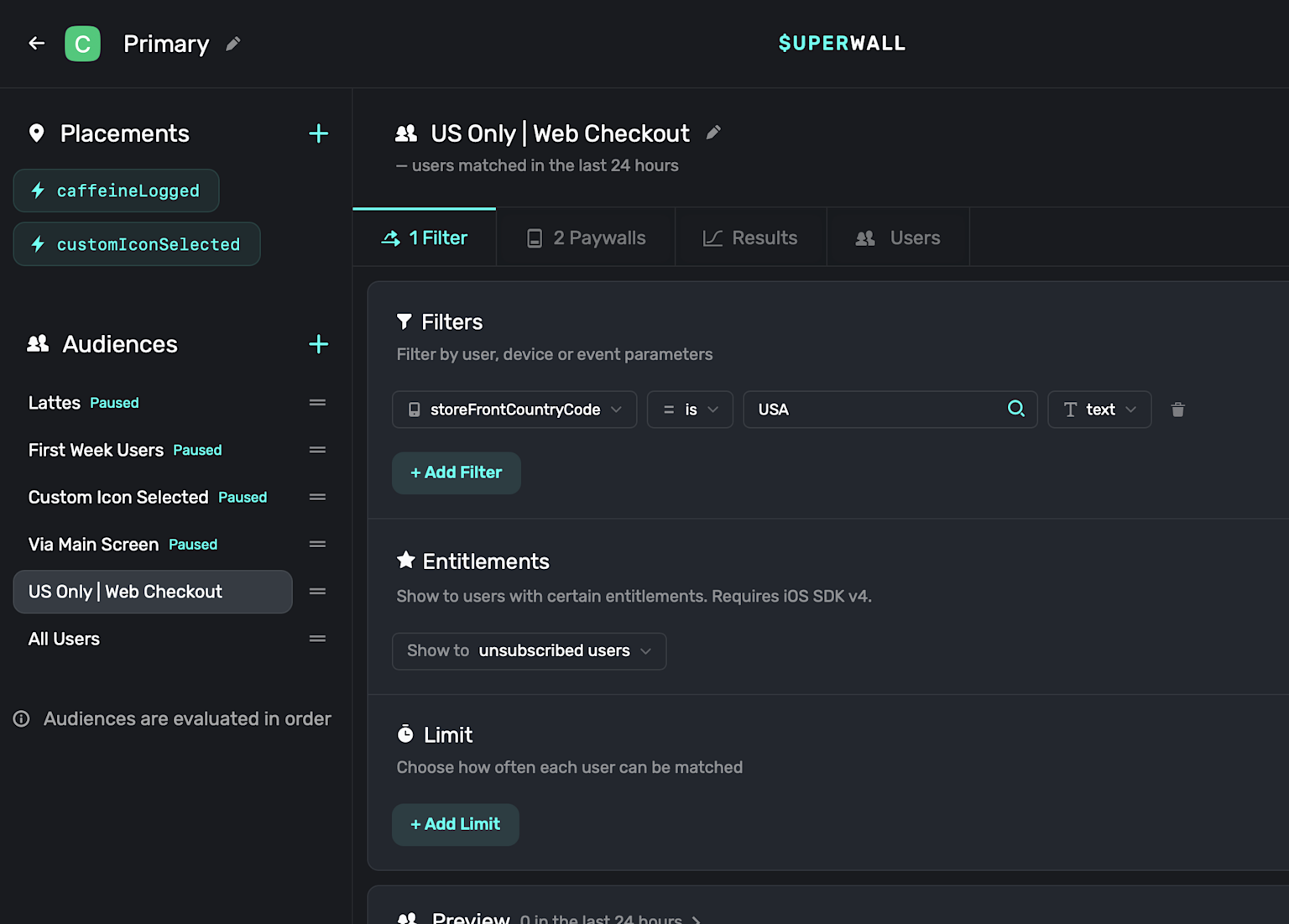Delete the storeFrontCountryCode filter

point(1177,410)
